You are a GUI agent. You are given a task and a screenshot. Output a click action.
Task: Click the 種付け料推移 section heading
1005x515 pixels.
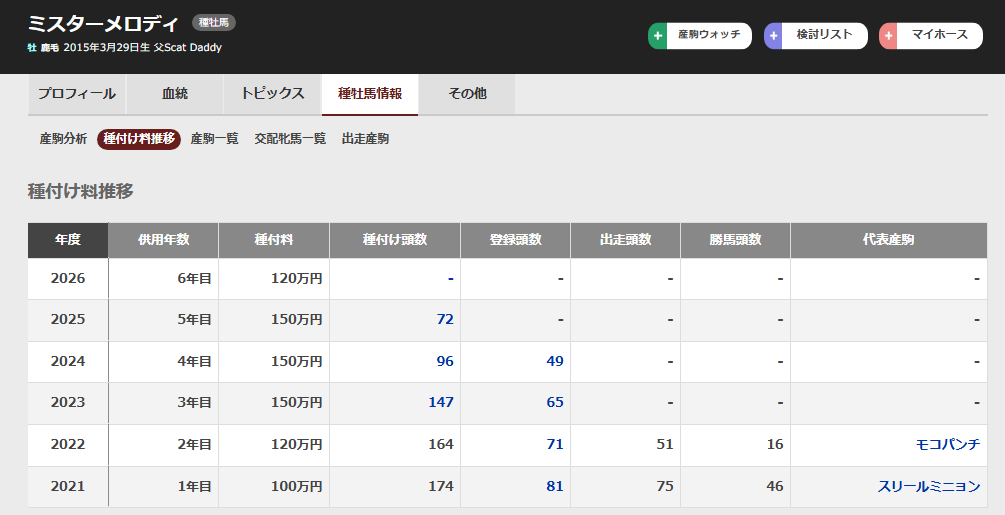click(81, 192)
